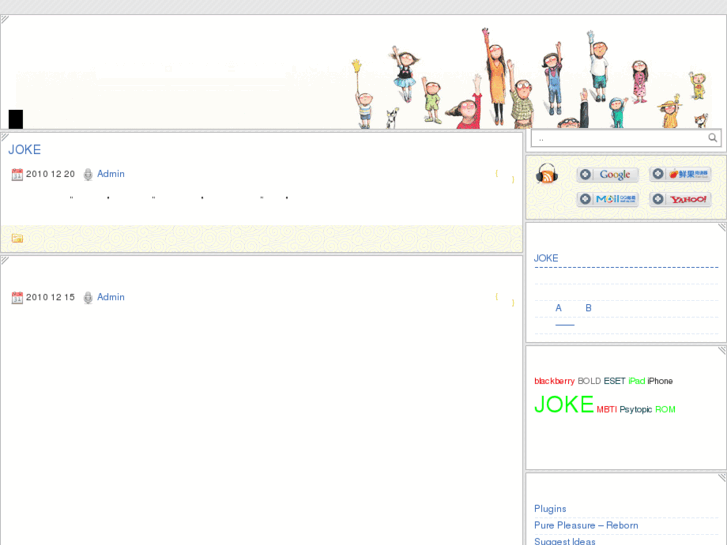Click plus icon on Google button

[585, 174]
